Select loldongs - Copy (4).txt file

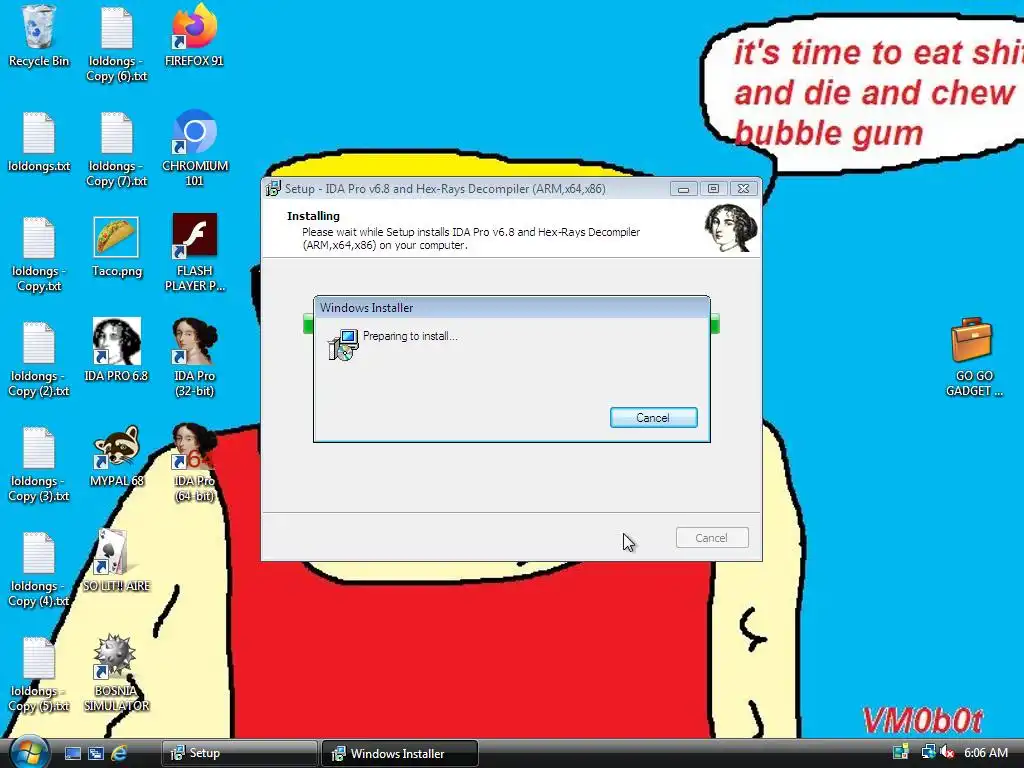pyautogui.click(x=39, y=569)
